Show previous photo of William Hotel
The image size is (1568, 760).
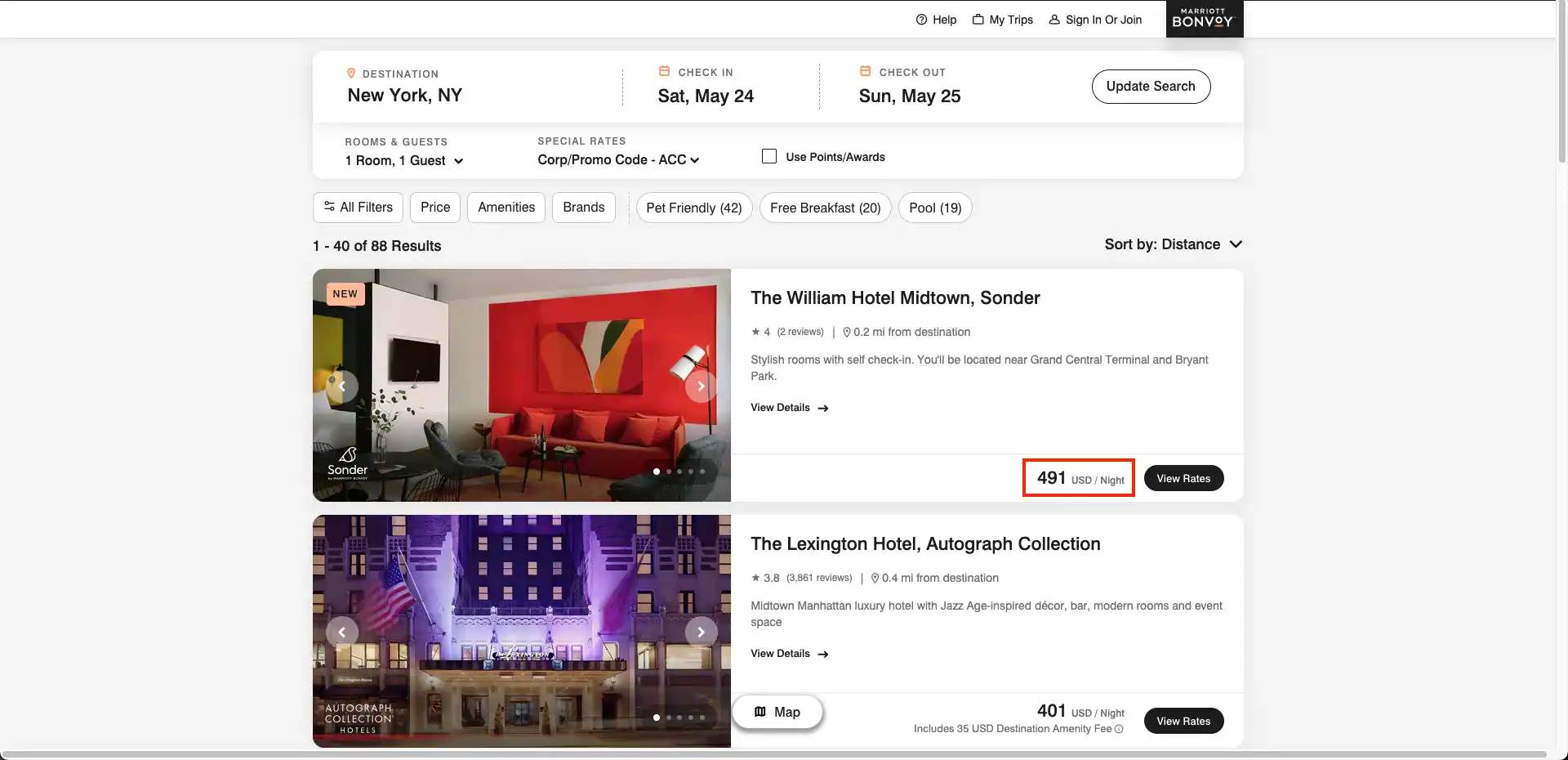342,386
